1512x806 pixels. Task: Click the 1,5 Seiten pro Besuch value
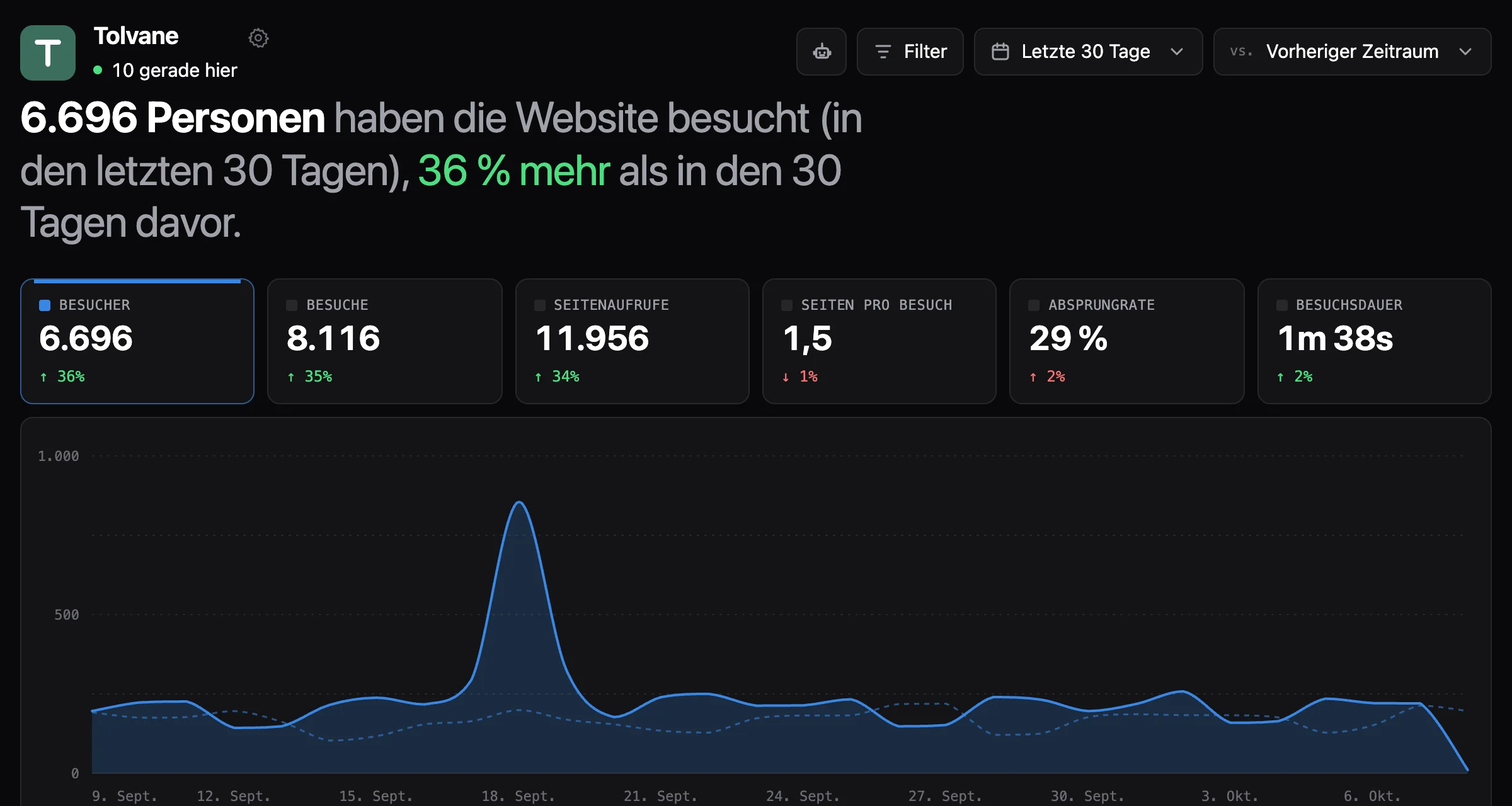coord(808,339)
